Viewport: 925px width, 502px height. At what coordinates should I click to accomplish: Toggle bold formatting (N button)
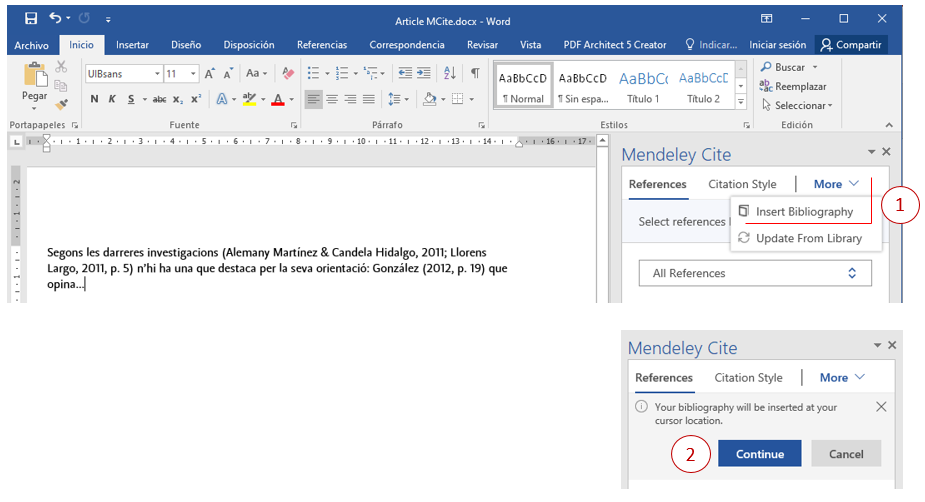coord(94,99)
